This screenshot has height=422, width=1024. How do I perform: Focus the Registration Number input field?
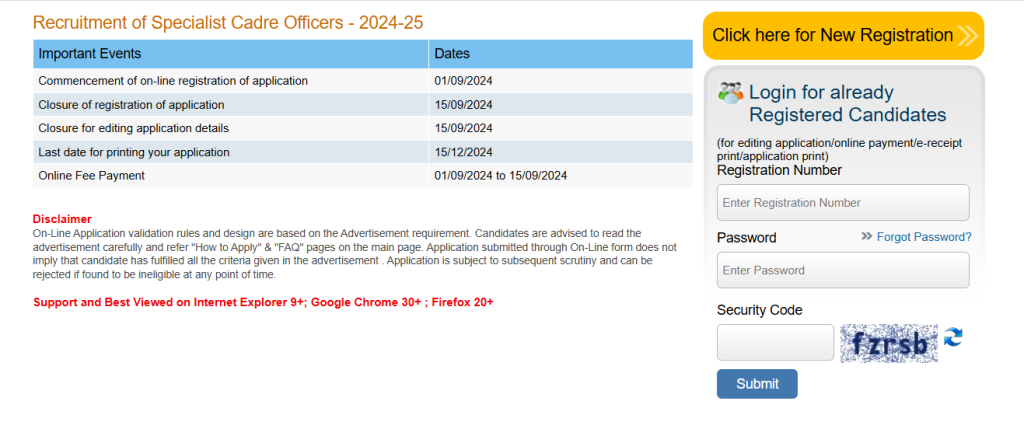point(843,203)
